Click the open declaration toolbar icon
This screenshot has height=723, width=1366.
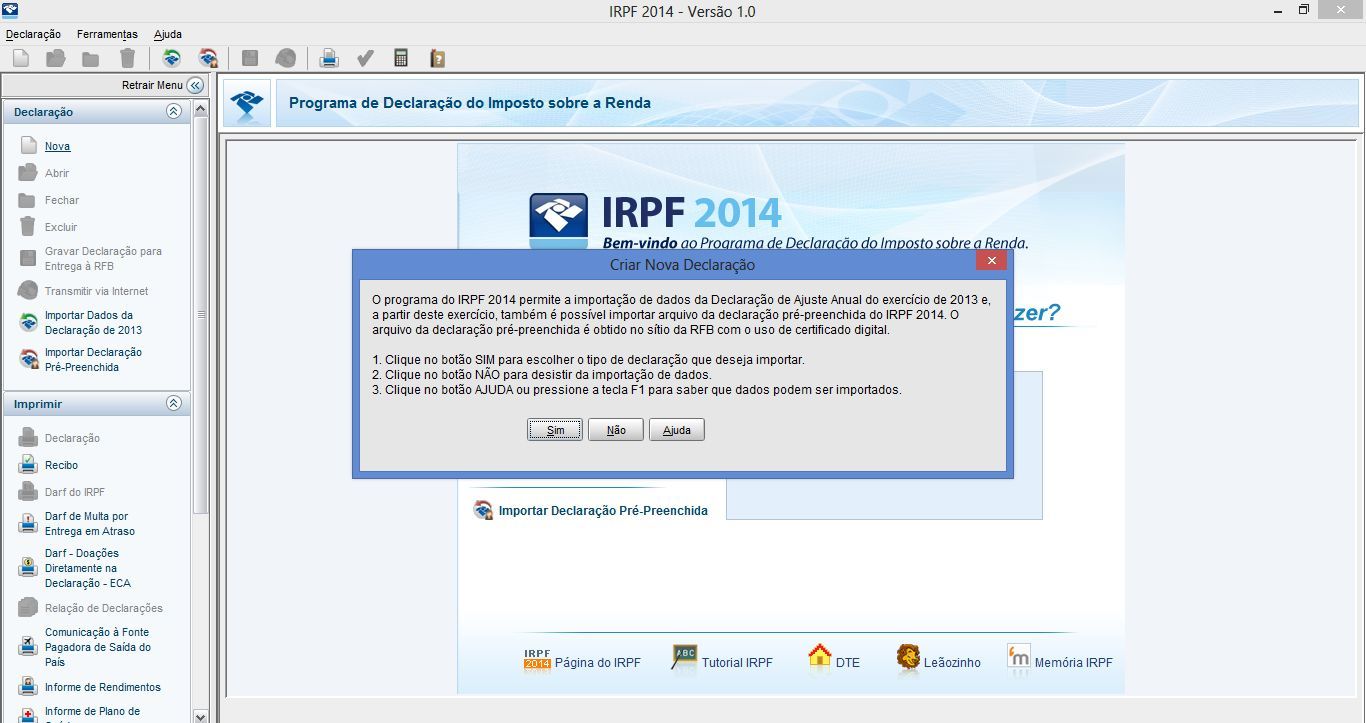56,58
